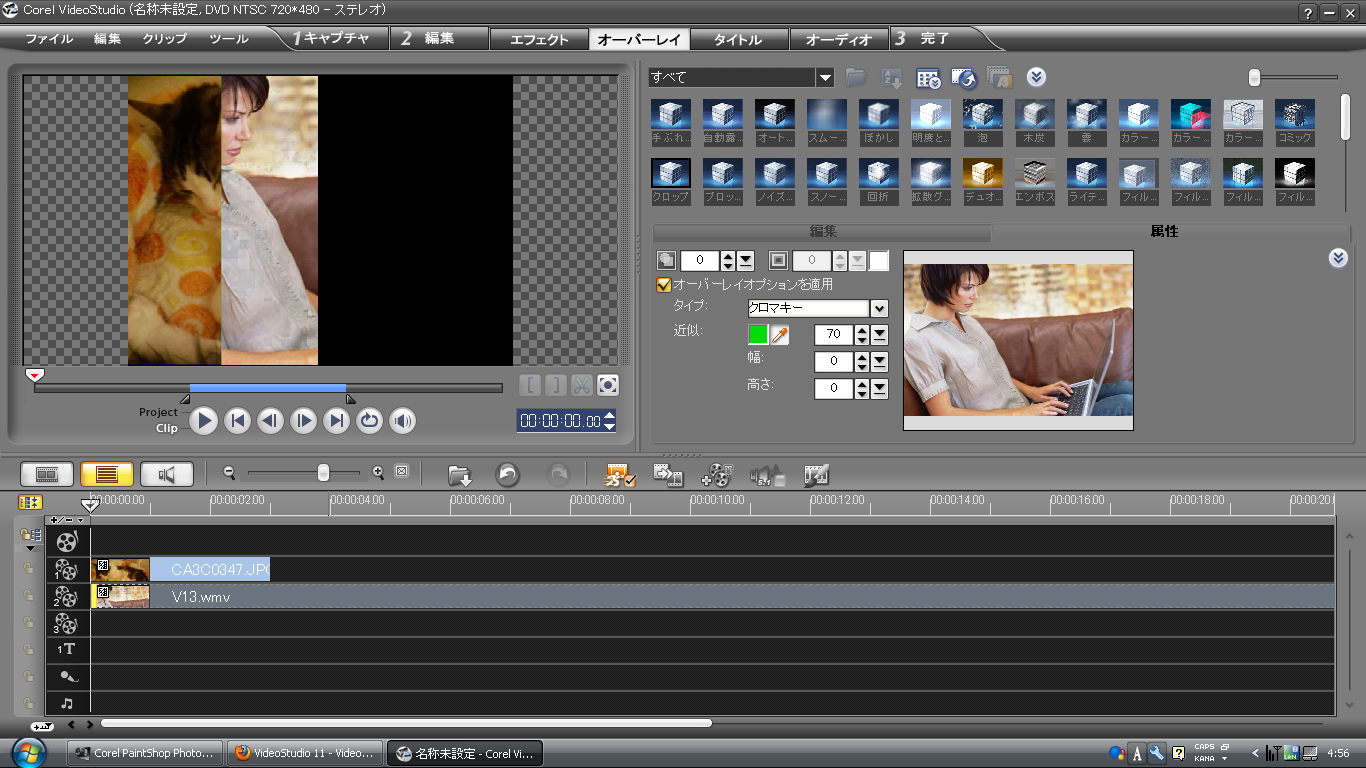Image resolution: width=1366 pixels, height=768 pixels.
Task: Click the white border color swatch
Action: [878, 261]
